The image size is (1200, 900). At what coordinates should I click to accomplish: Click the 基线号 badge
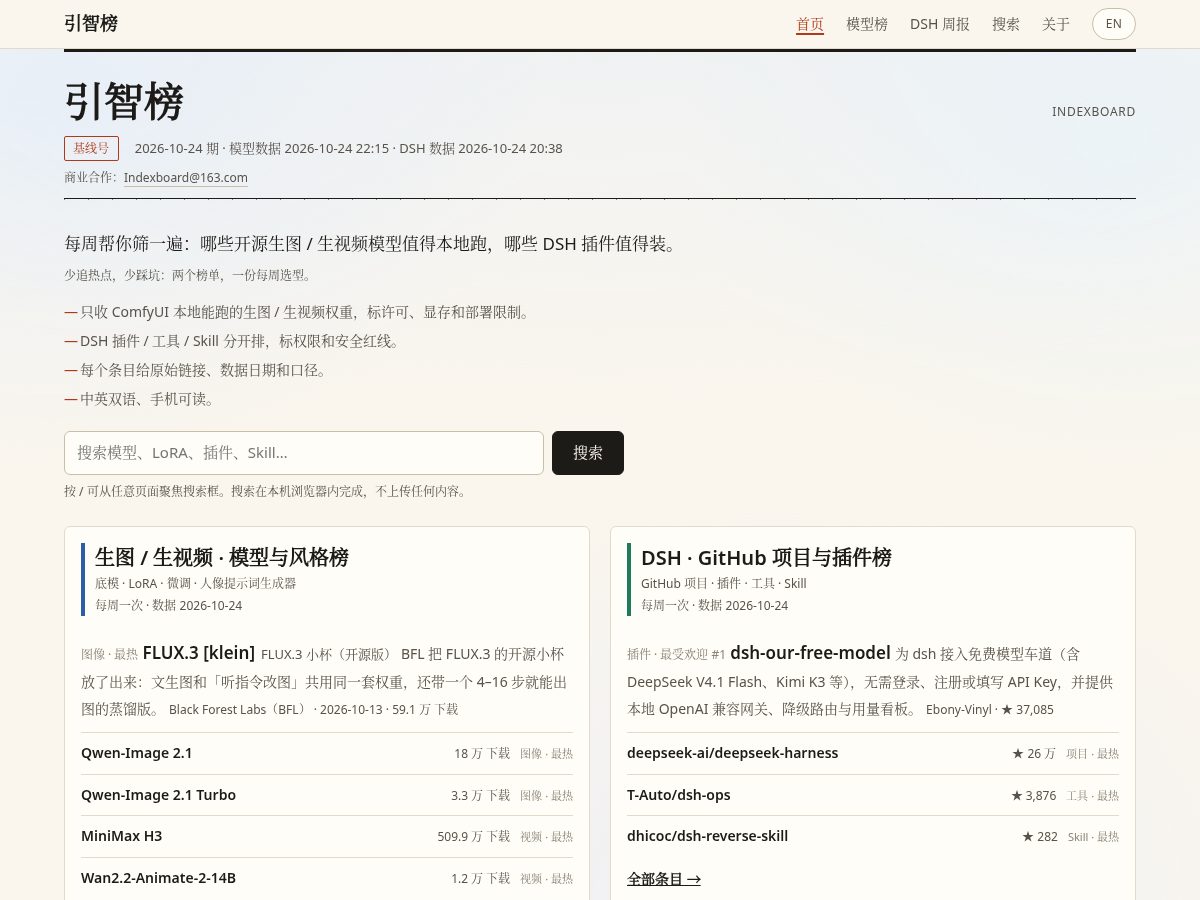[92, 148]
